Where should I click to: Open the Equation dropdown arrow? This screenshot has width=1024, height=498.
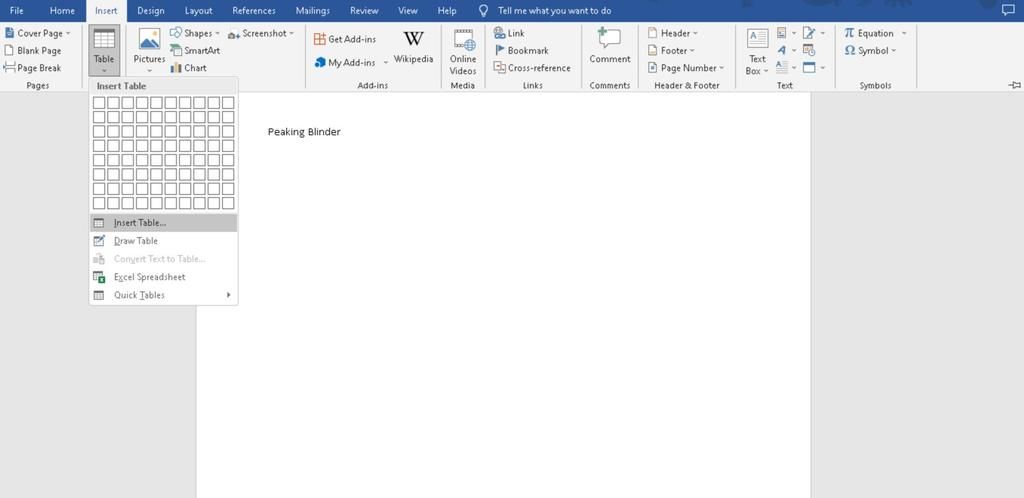(904, 33)
